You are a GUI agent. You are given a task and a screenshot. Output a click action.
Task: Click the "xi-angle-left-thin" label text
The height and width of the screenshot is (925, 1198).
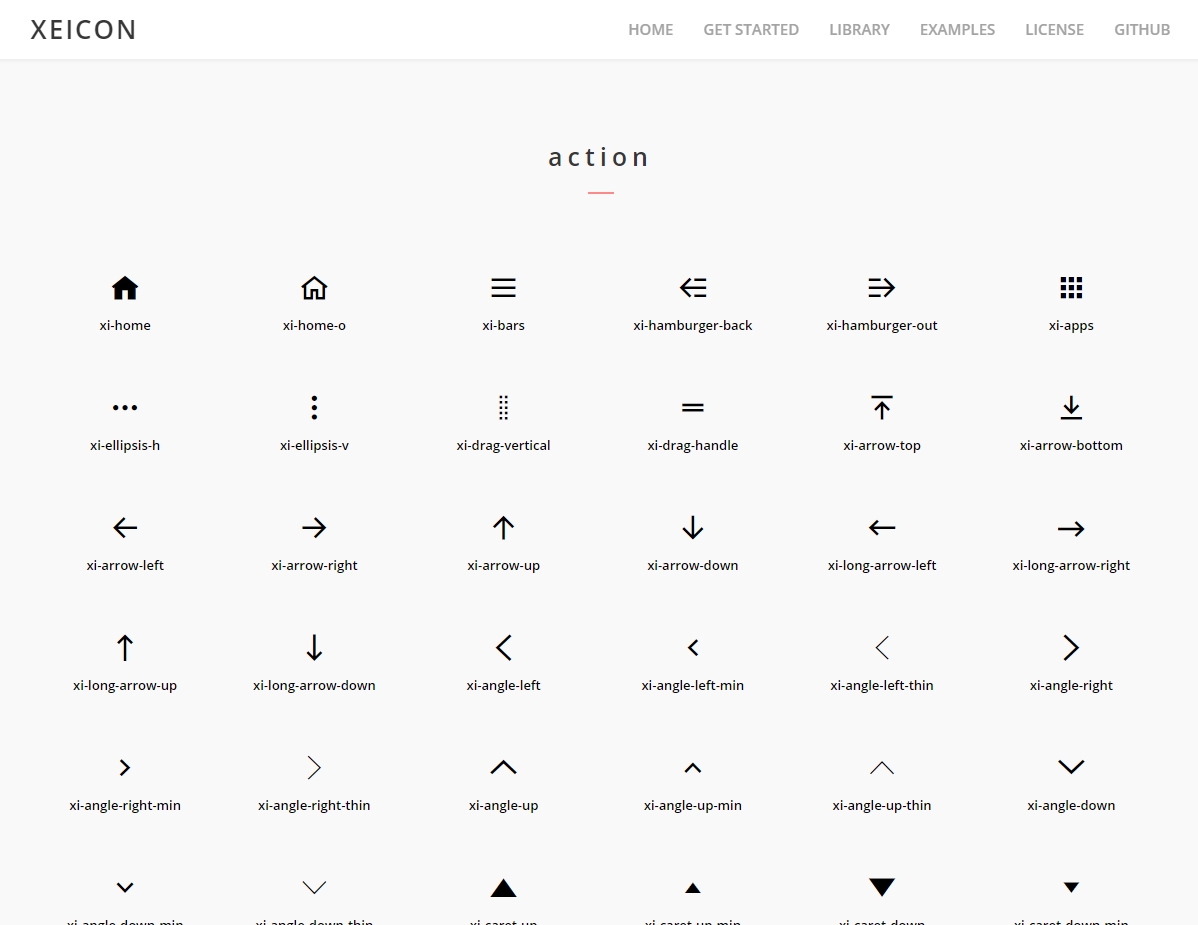(x=882, y=685)
